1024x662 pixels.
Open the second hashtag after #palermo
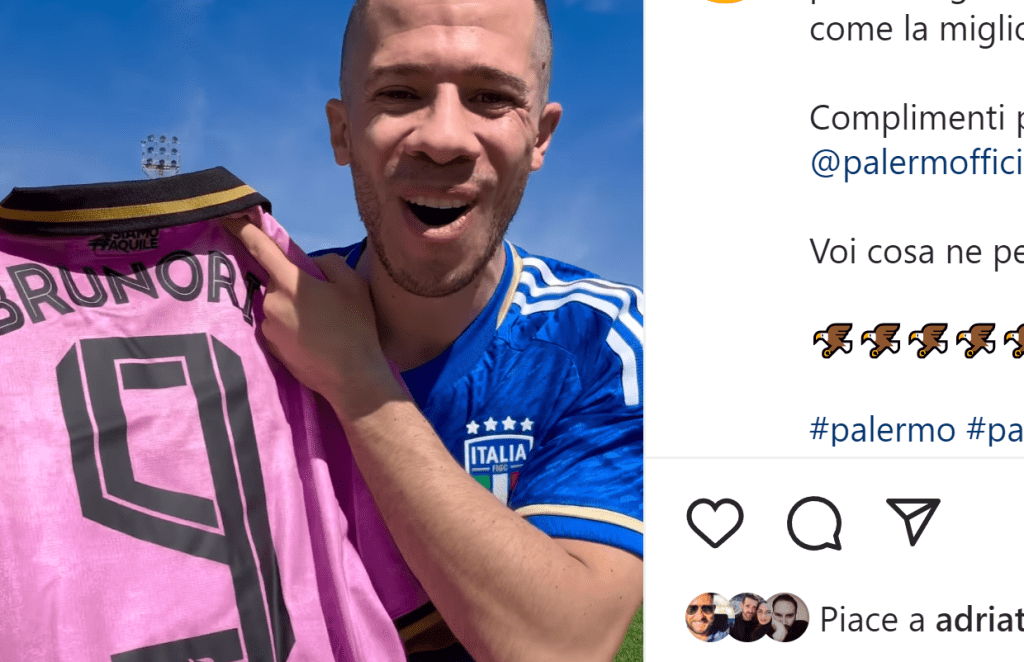[x=995, y=430]
